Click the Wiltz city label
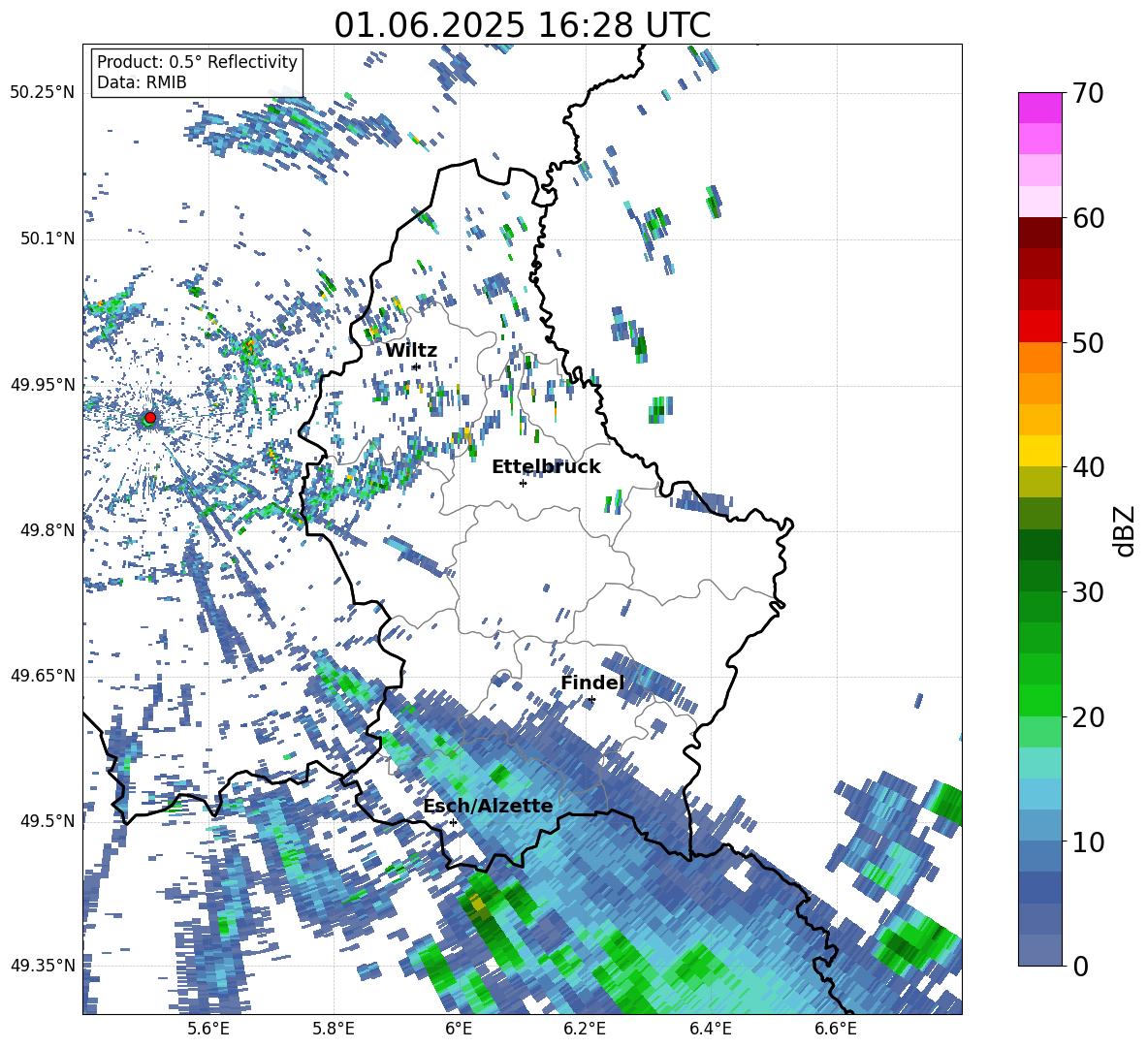The width and height of the screenshot is (1148, 1048). click(x=411, y=351)
